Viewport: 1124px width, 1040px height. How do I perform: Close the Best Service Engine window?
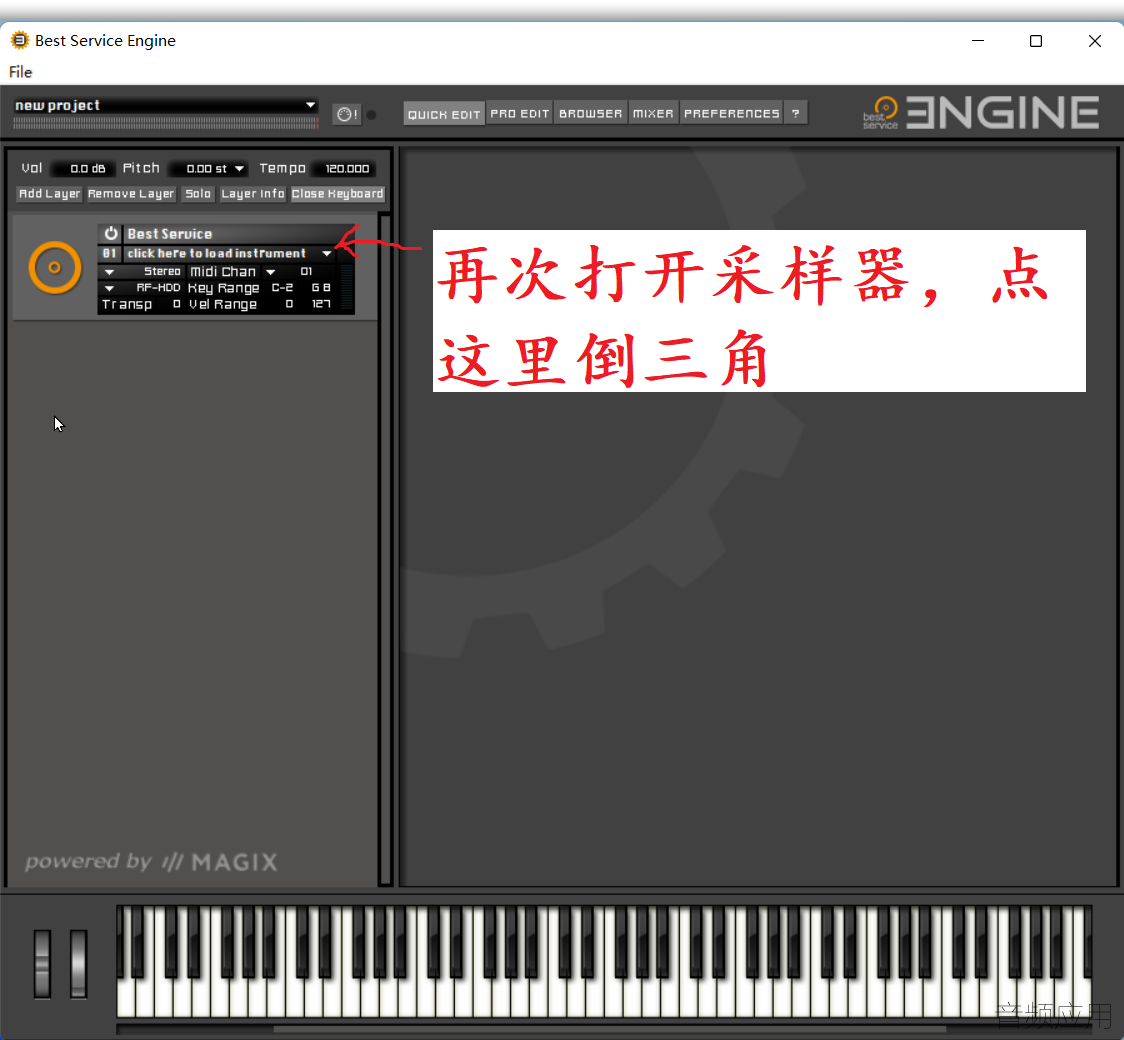coord(1095,41)
